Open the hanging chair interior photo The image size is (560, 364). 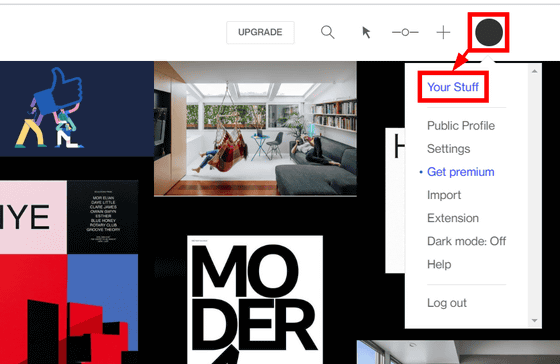click(255, 129)
